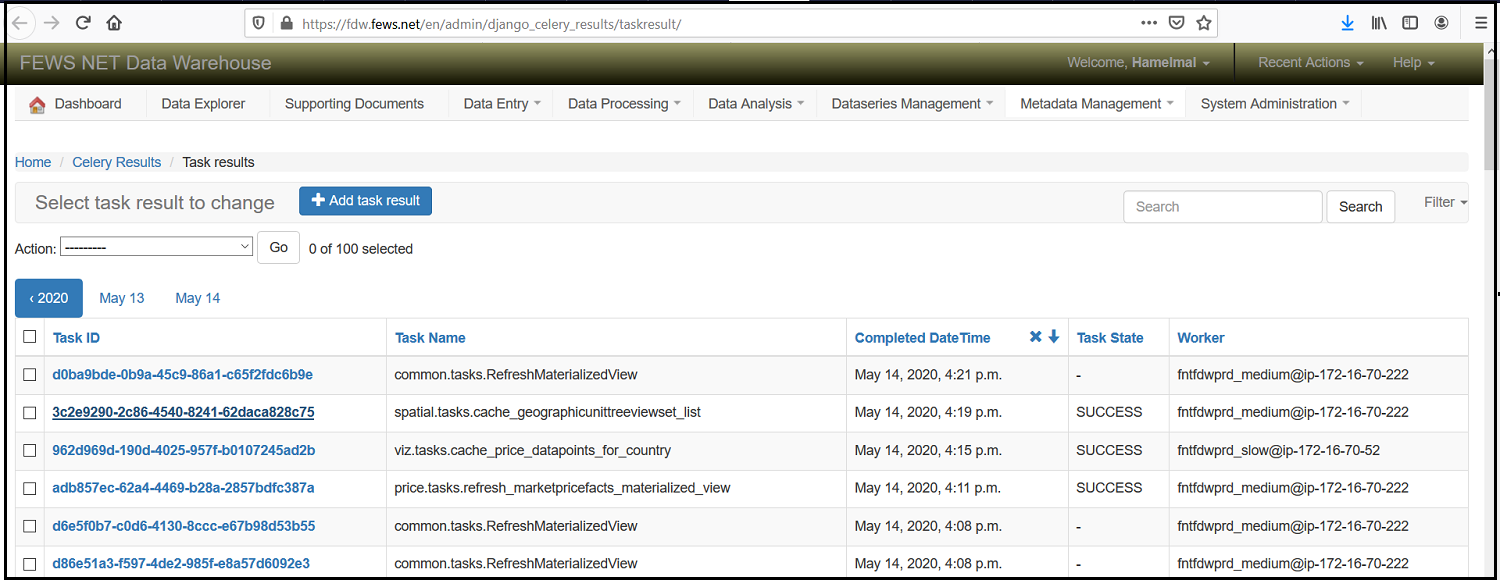This screenshot has height=580, width=1500.
Task: Click the Add task result button
Action: [365, 200]
